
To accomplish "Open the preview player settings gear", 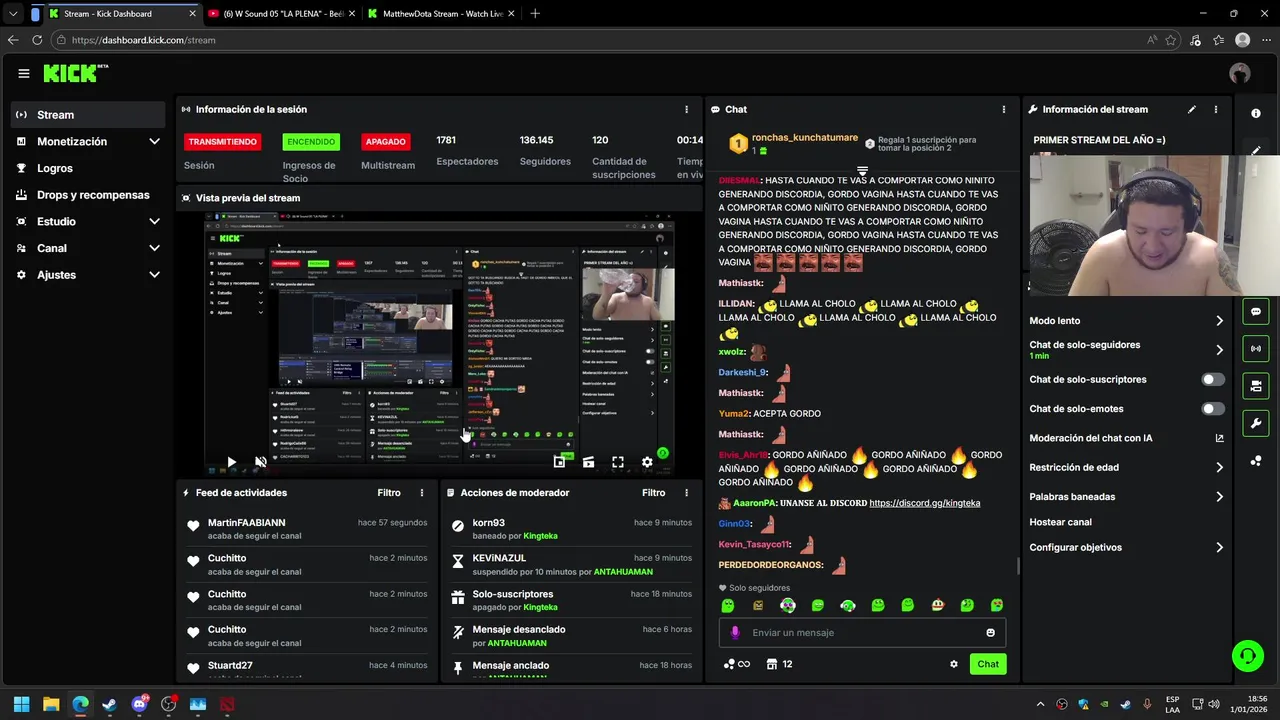I will (647, 462).
